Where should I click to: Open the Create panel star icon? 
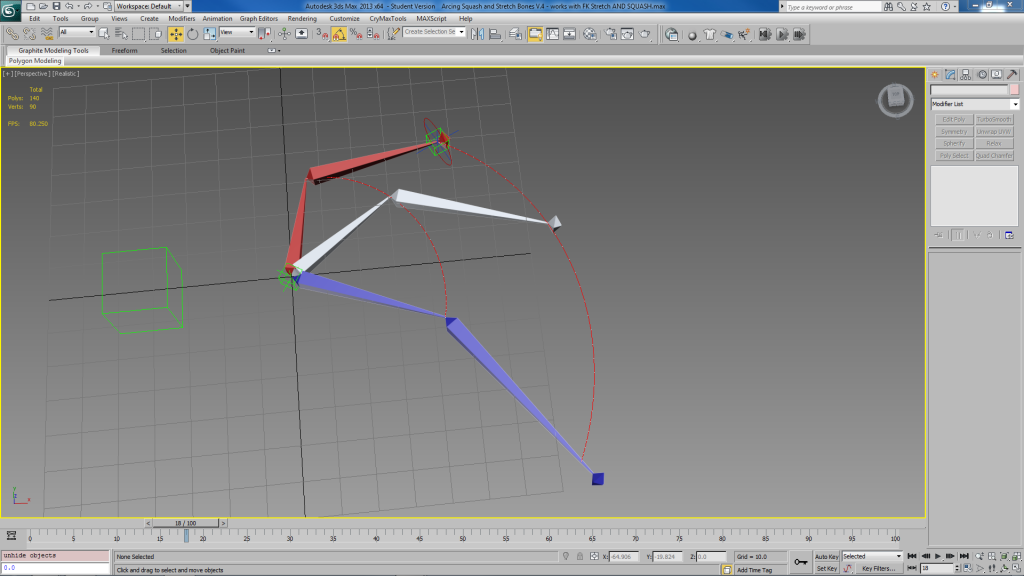point(936,74)
